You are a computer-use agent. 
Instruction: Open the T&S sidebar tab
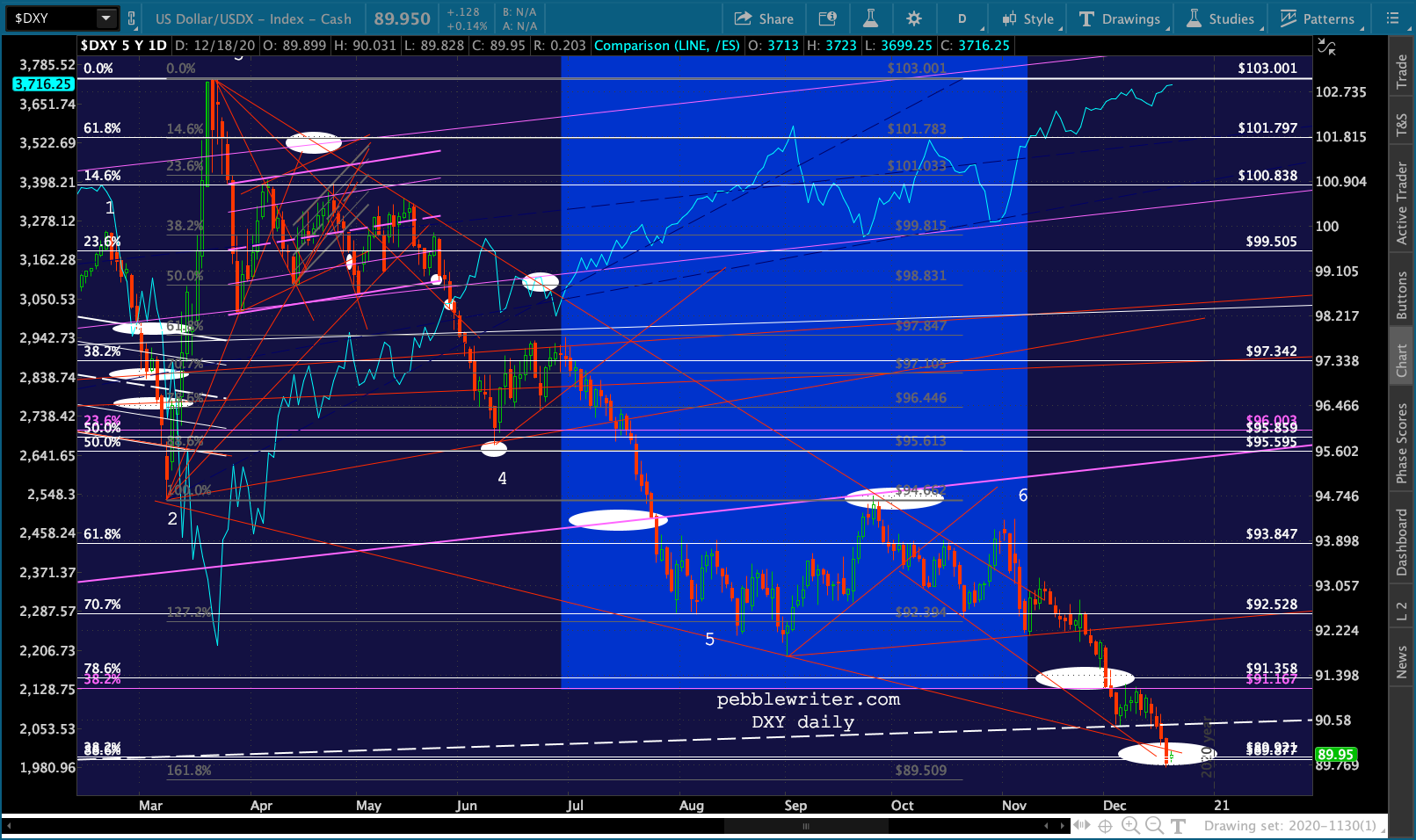pyautogui.click(x=1402, y=126)
